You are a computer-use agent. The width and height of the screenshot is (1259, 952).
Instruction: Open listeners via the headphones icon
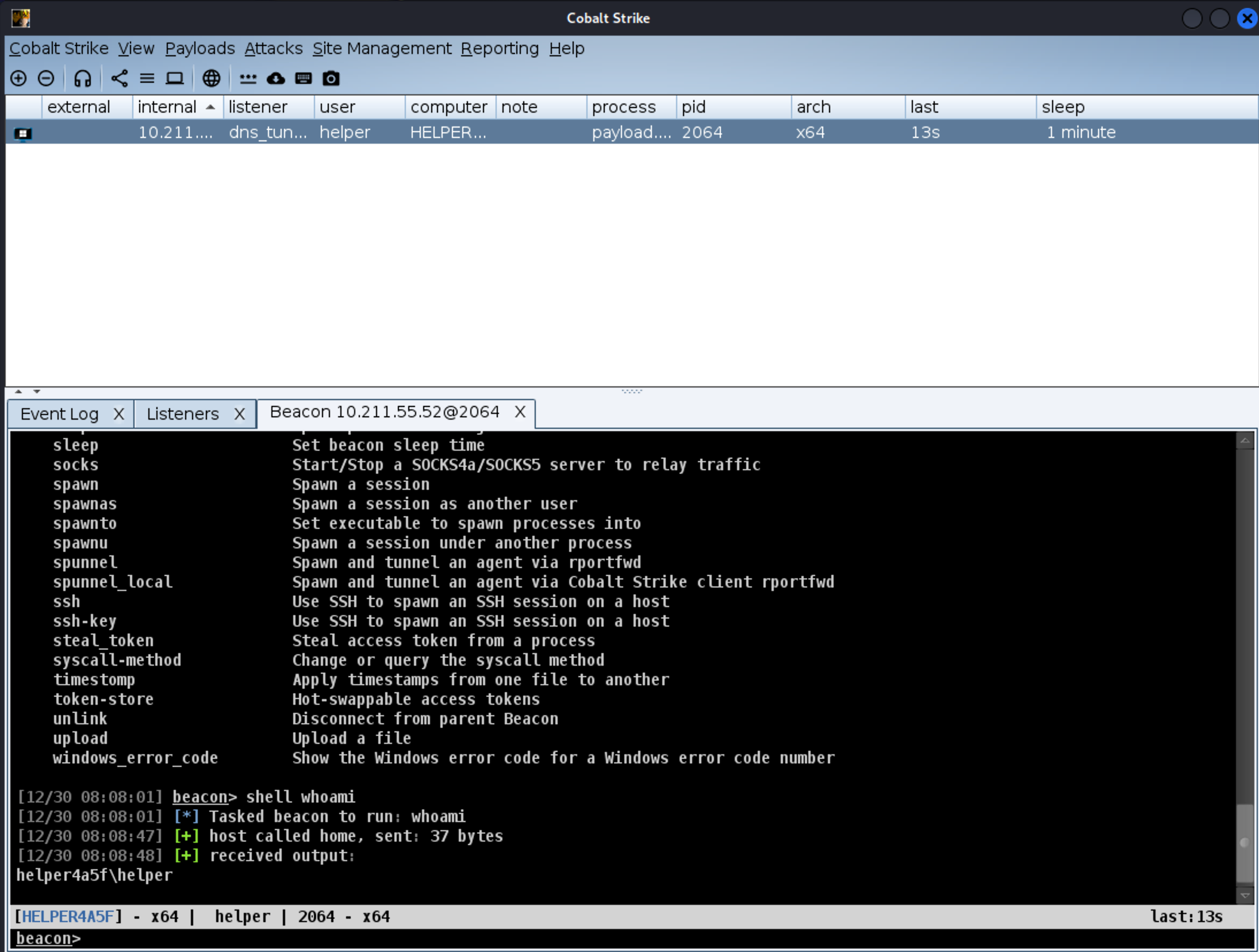click(83, 78)
